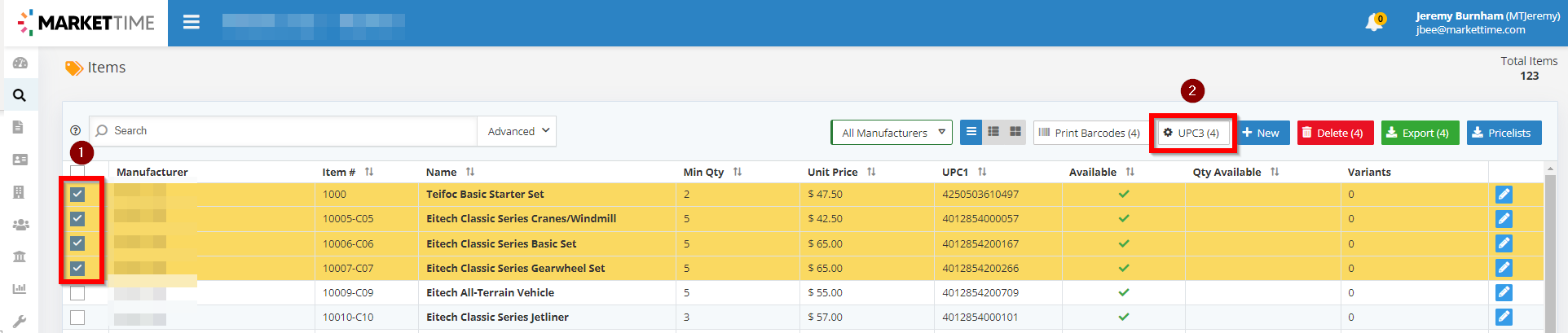Open the dashboard gauge sidebar icon
Image resolution: width=1568 pixels, height=333 pixels.
[x=20, y=63]
